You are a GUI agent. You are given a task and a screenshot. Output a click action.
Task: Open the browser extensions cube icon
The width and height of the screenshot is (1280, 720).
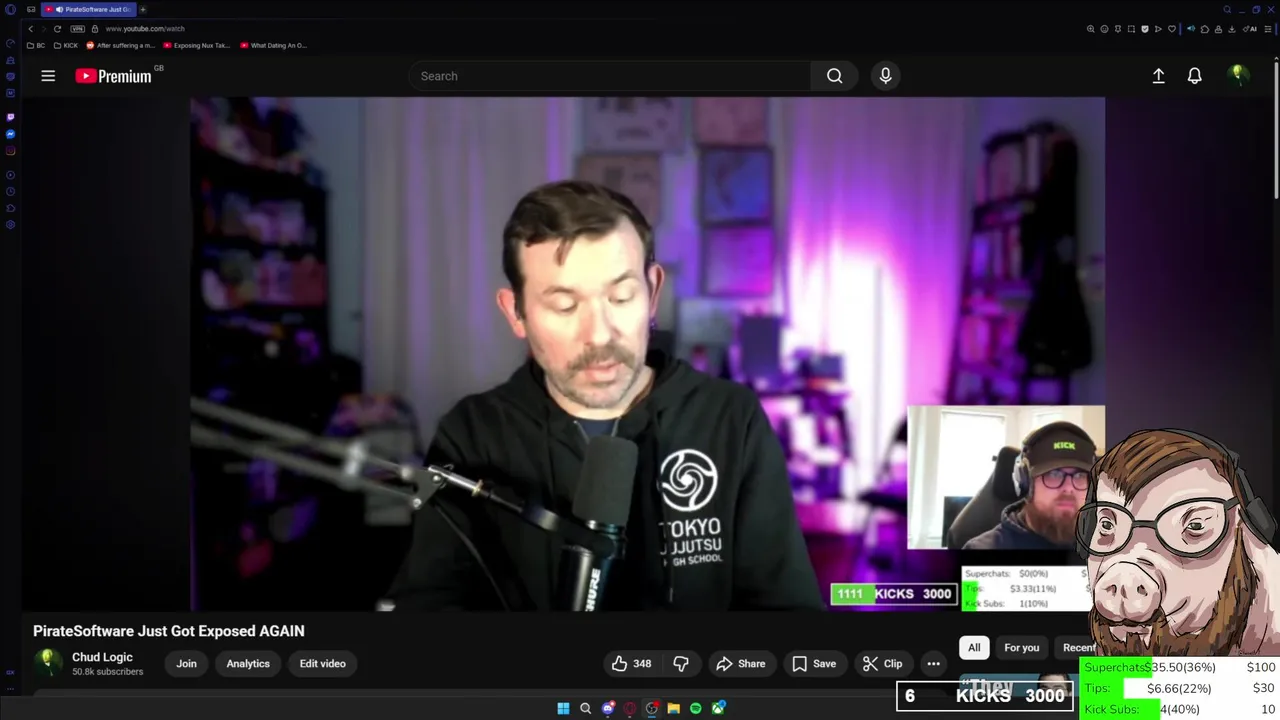pyautogui.click(x=1205, y=29)
